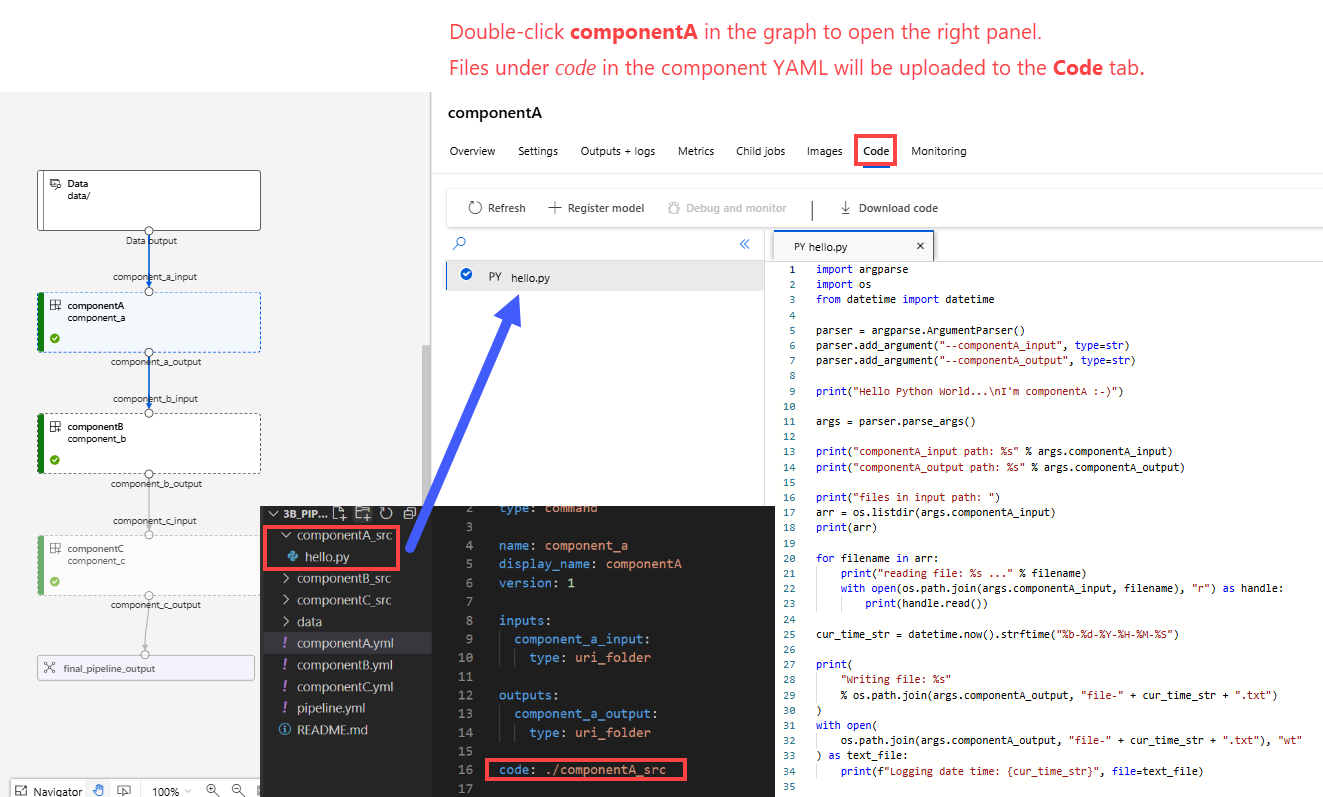Expand the componentC_src folder
The height and width of the screenshot is (797, 1323).
pyautogui.click(x=286, y=600)
